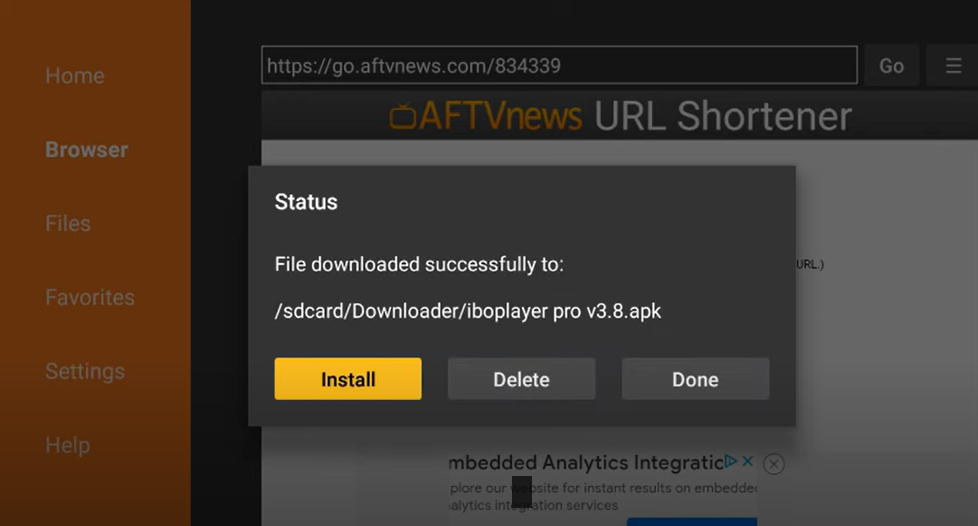Switch to the Files section
Viewport: 978px width, 526px height.
point(68,223)
